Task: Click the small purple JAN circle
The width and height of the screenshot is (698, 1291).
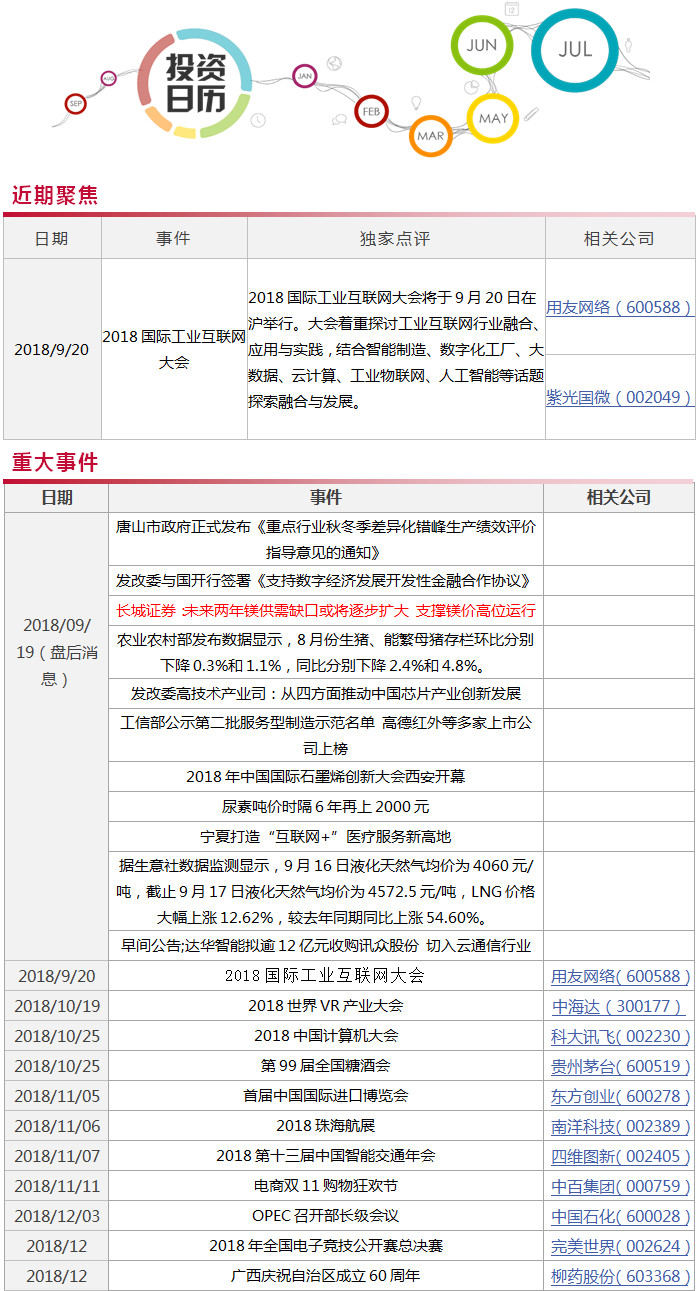Action: (305, 75)
